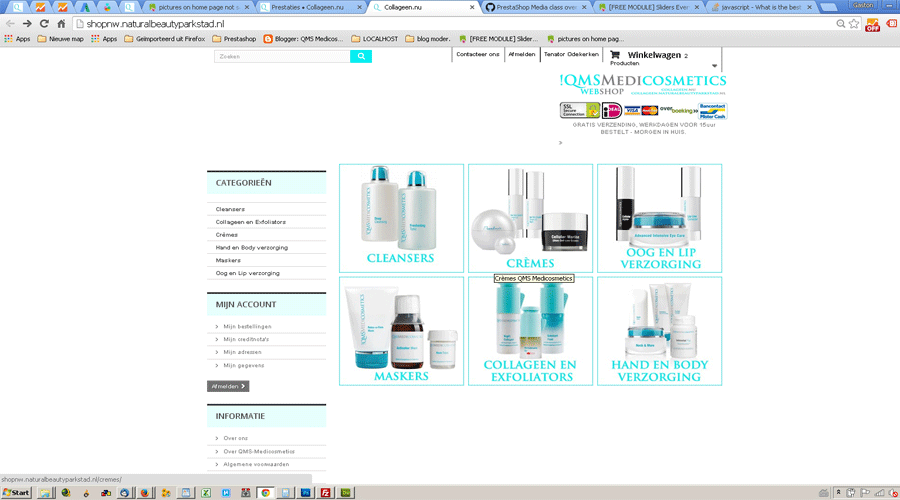
Task: Open the Cleansers category link
Action: click(230, 209)
